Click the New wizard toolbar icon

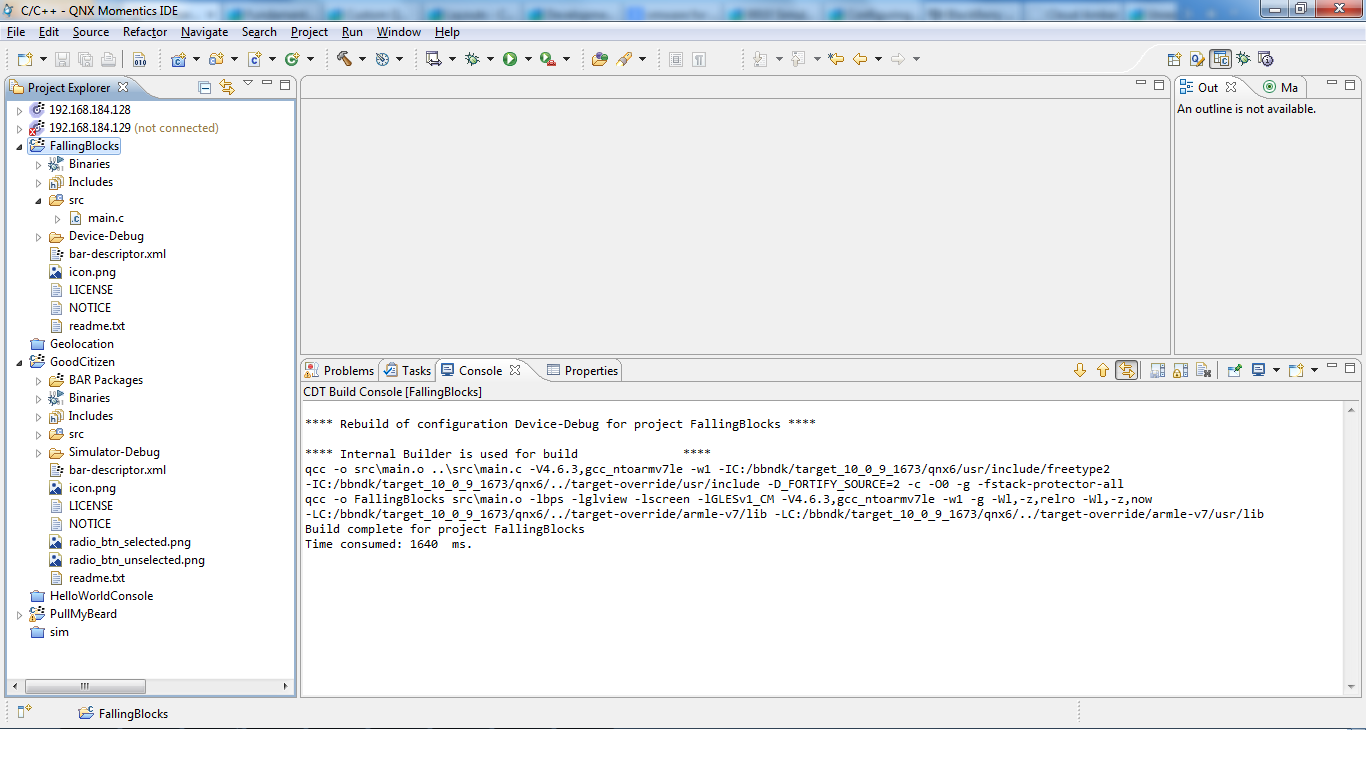(x=24, y=59)
